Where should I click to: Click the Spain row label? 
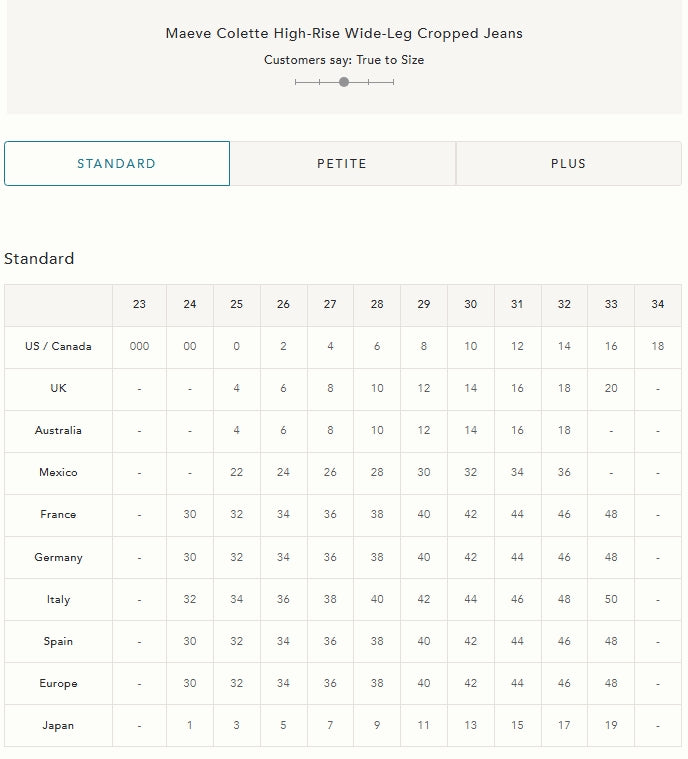(59, 641)
